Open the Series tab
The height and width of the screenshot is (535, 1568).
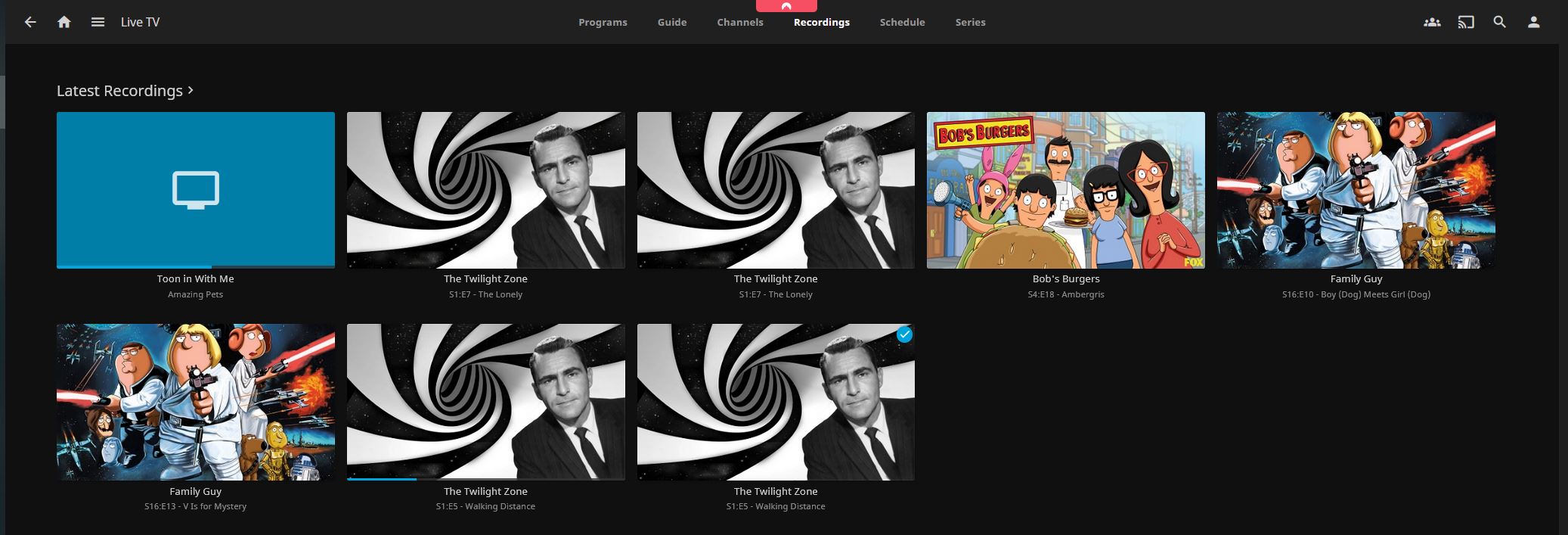(970, 22)
